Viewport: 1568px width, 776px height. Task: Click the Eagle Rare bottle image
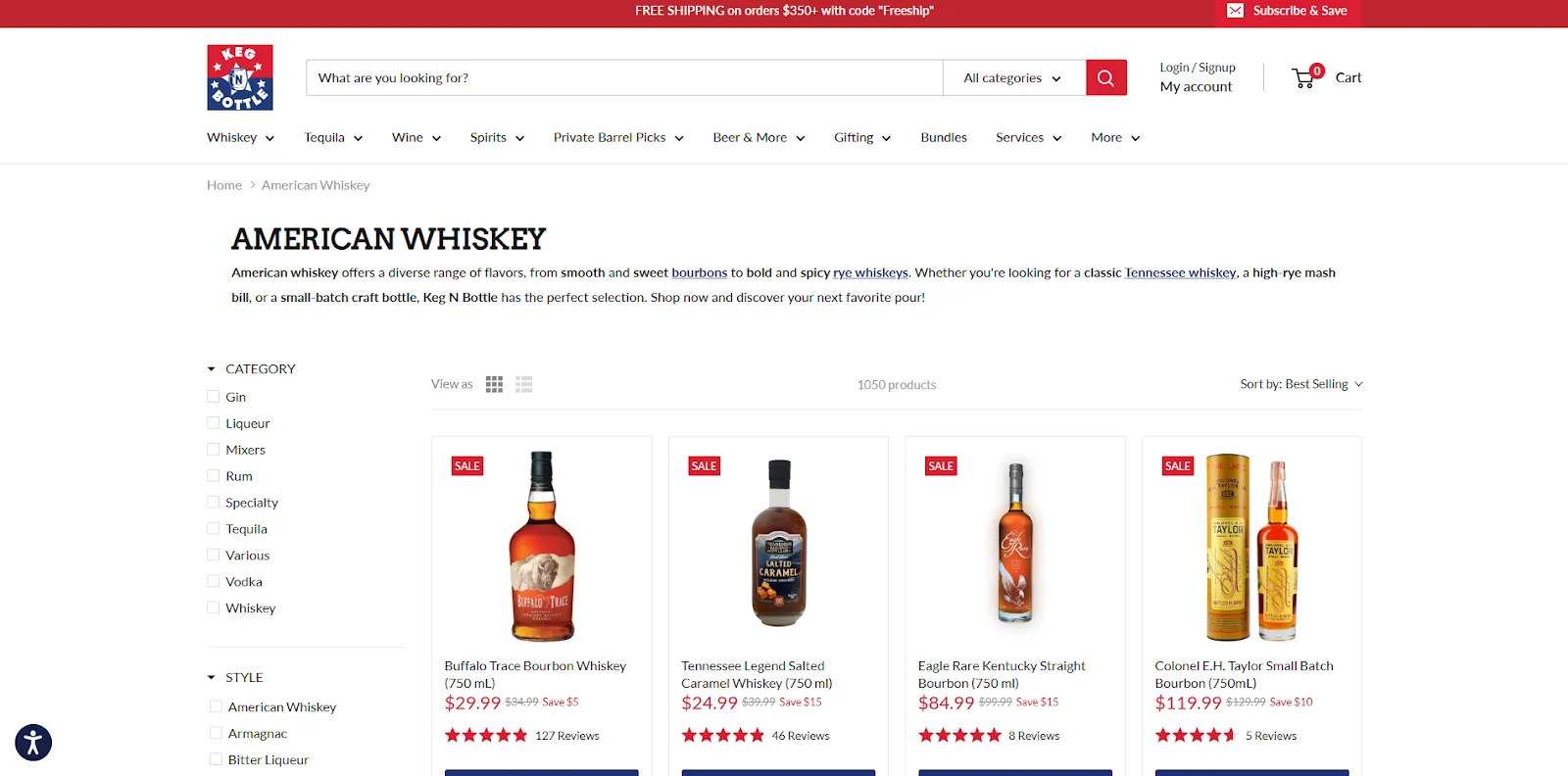[1015, 544]
